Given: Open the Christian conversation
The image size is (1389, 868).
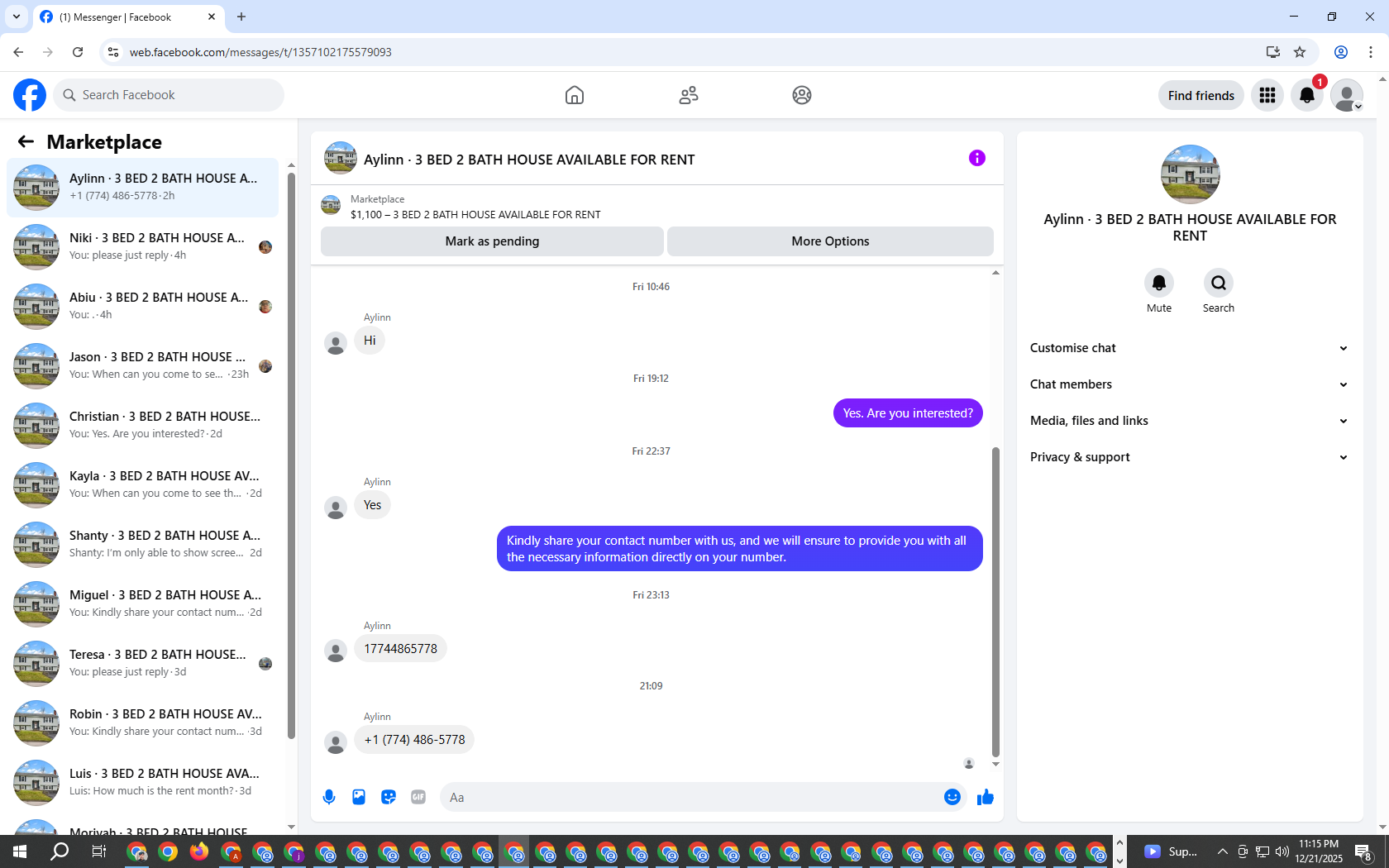Looking at the screenshot, I should pos(142,425).
